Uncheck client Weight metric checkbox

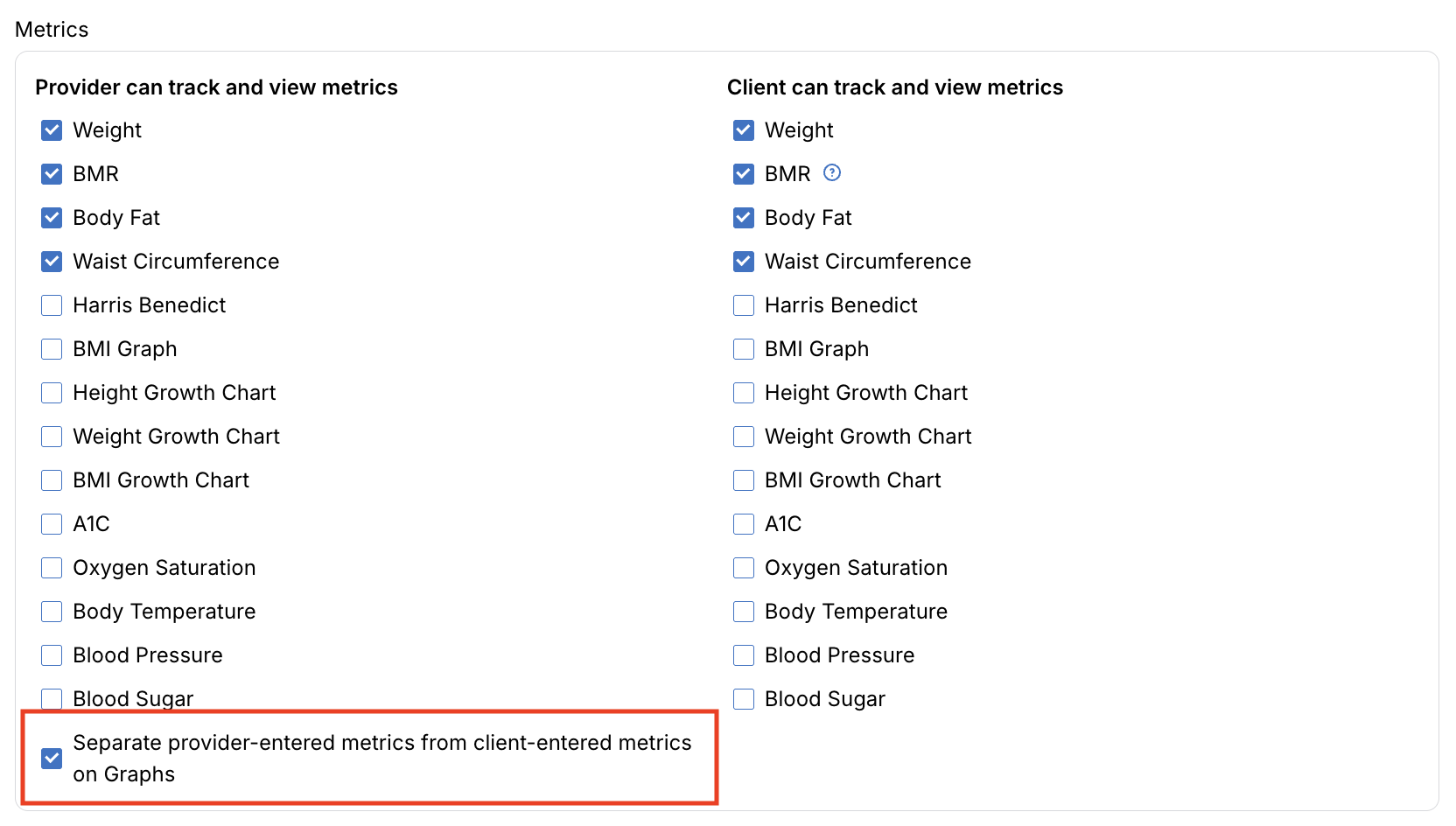point(744,130)
